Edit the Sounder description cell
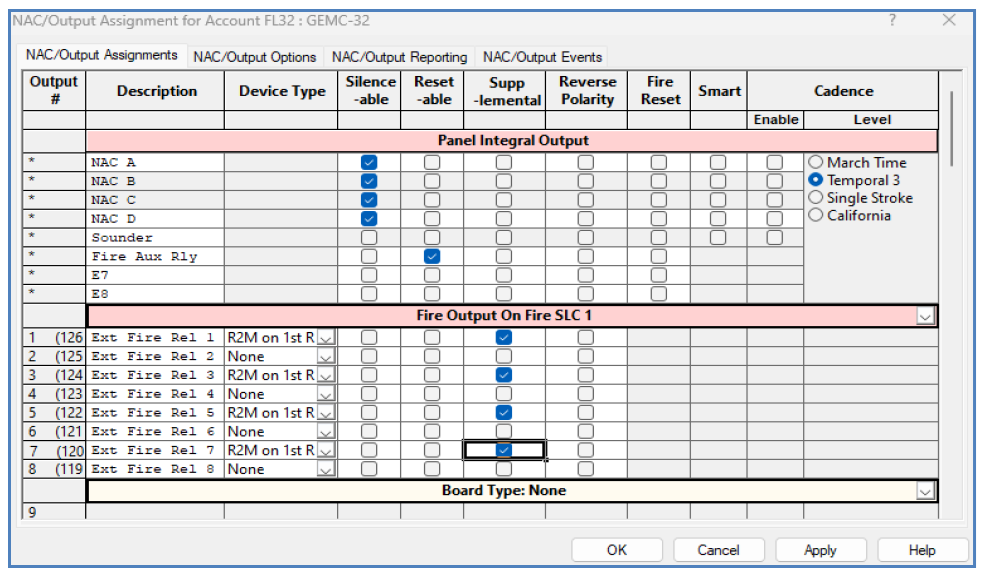 (155, 238)
